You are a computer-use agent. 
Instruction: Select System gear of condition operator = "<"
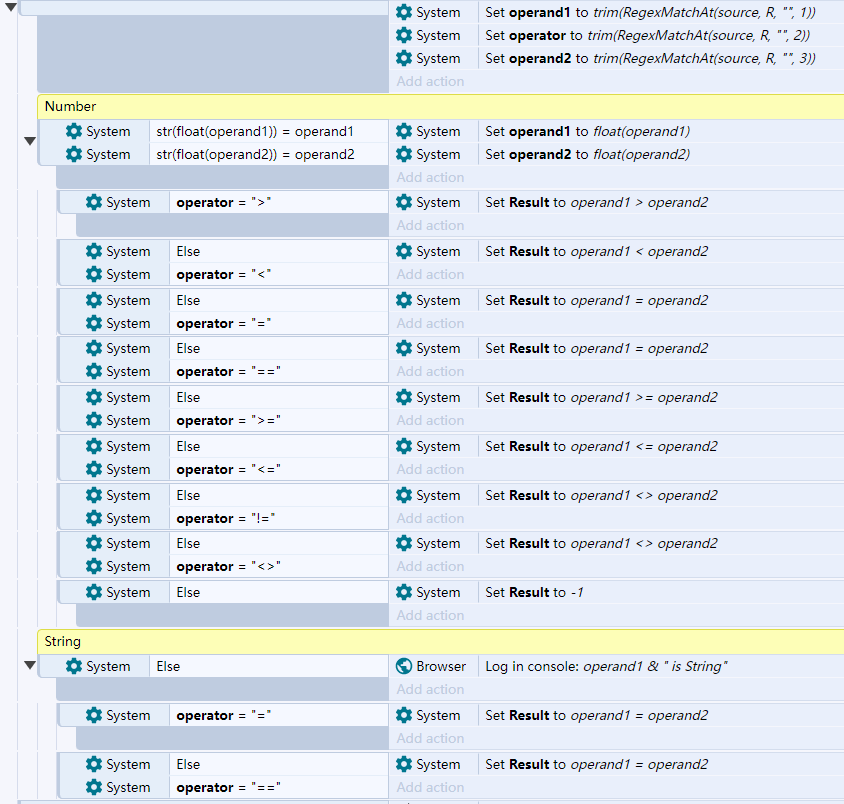94,274
